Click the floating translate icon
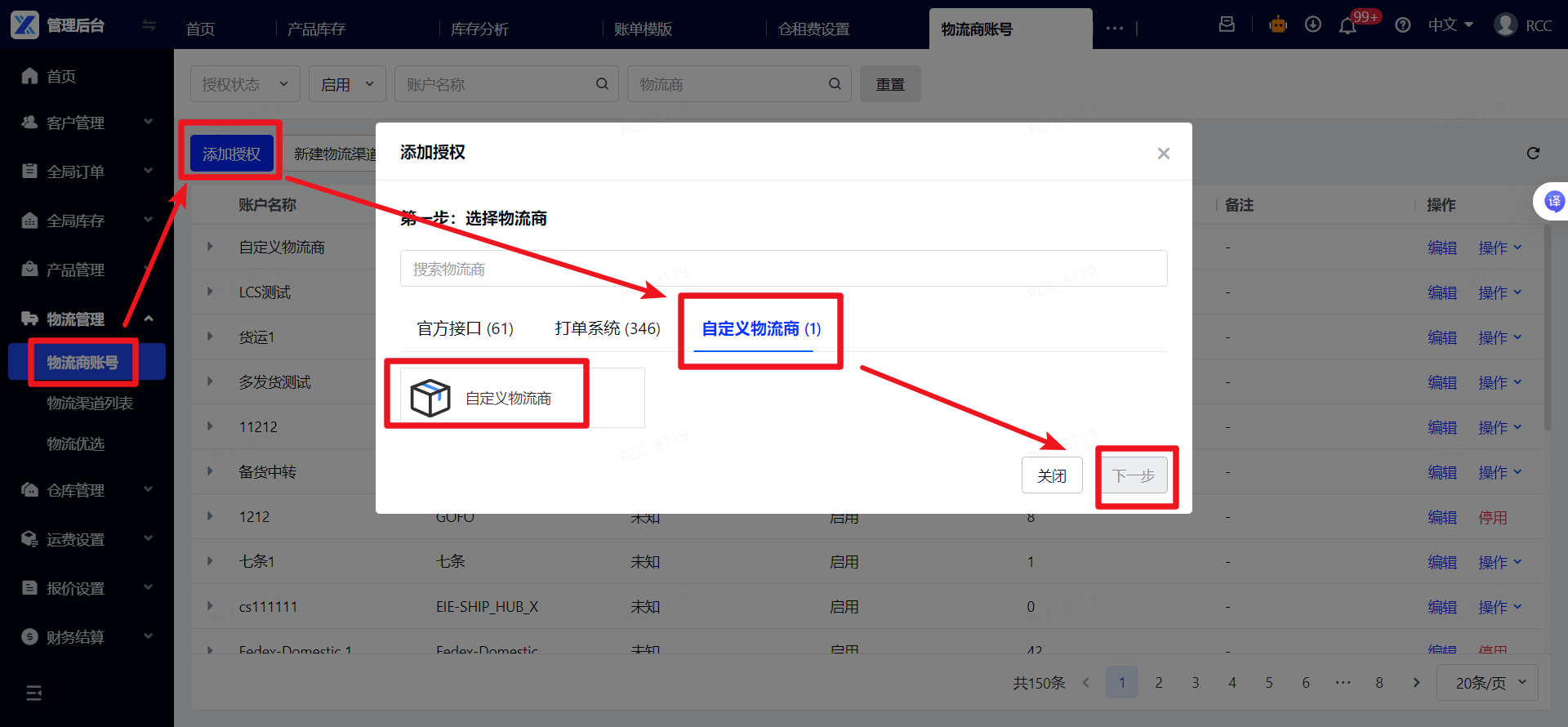The height and width of the screenshot is (727, 1568). 1554,201
